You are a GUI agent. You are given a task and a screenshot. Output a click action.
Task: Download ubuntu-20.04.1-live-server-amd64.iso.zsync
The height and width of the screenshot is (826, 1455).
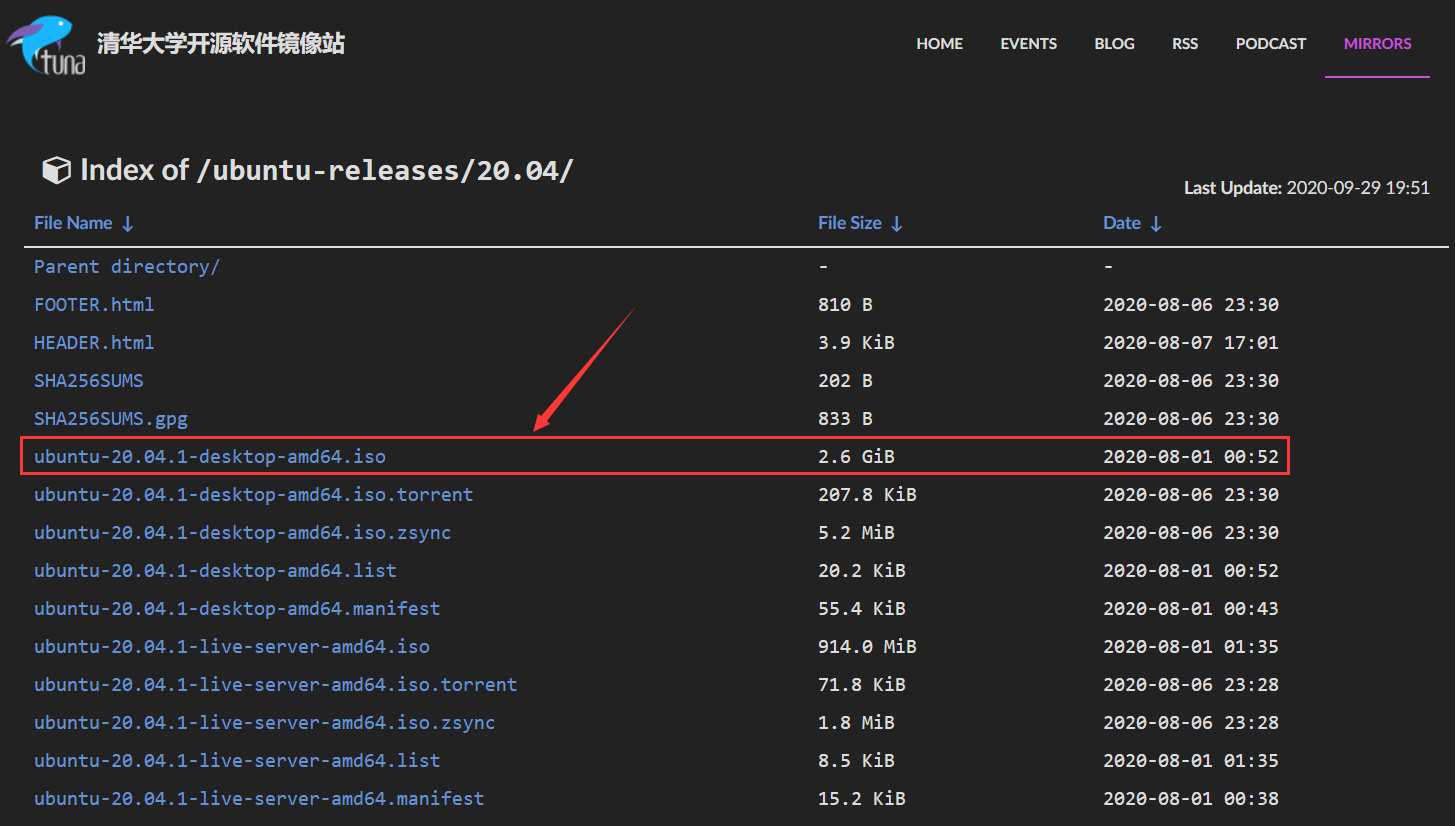click(x=265, y=723)
